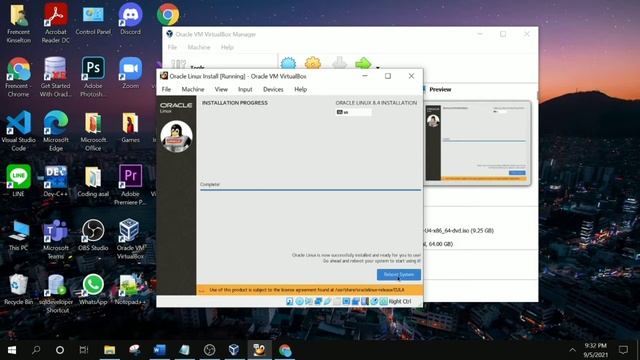Click the recording status bar icon
This screenshot has height=360, width=640.
pos(355,301)
